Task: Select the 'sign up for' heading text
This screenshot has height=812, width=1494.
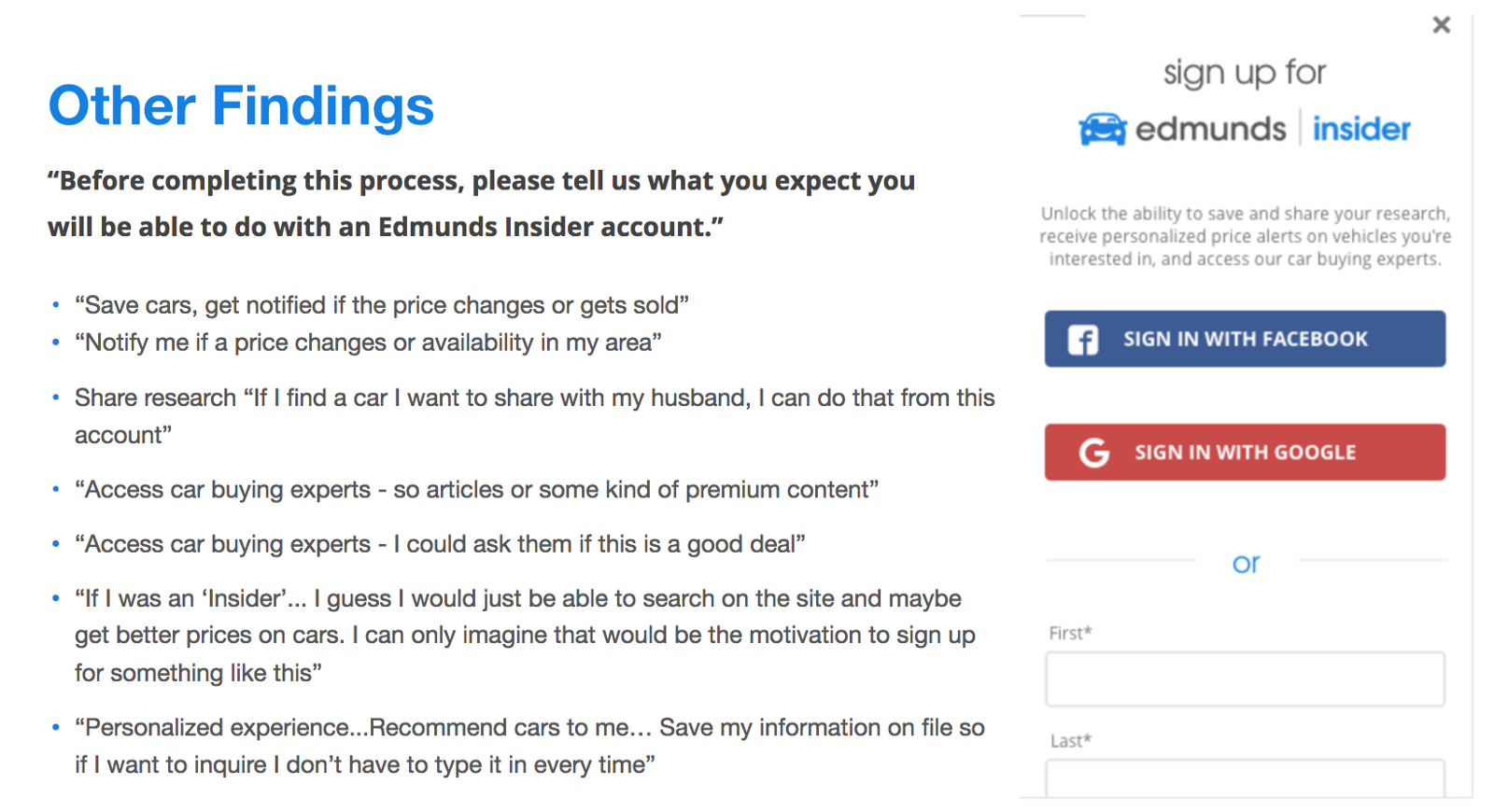Action: coord(1245,73)
